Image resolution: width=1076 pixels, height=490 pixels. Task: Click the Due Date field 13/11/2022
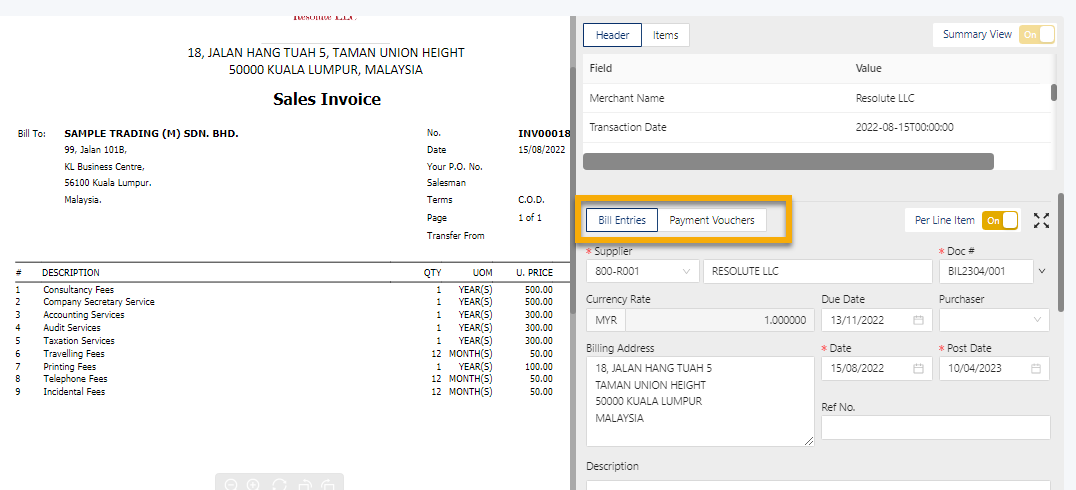coord(877,320)
